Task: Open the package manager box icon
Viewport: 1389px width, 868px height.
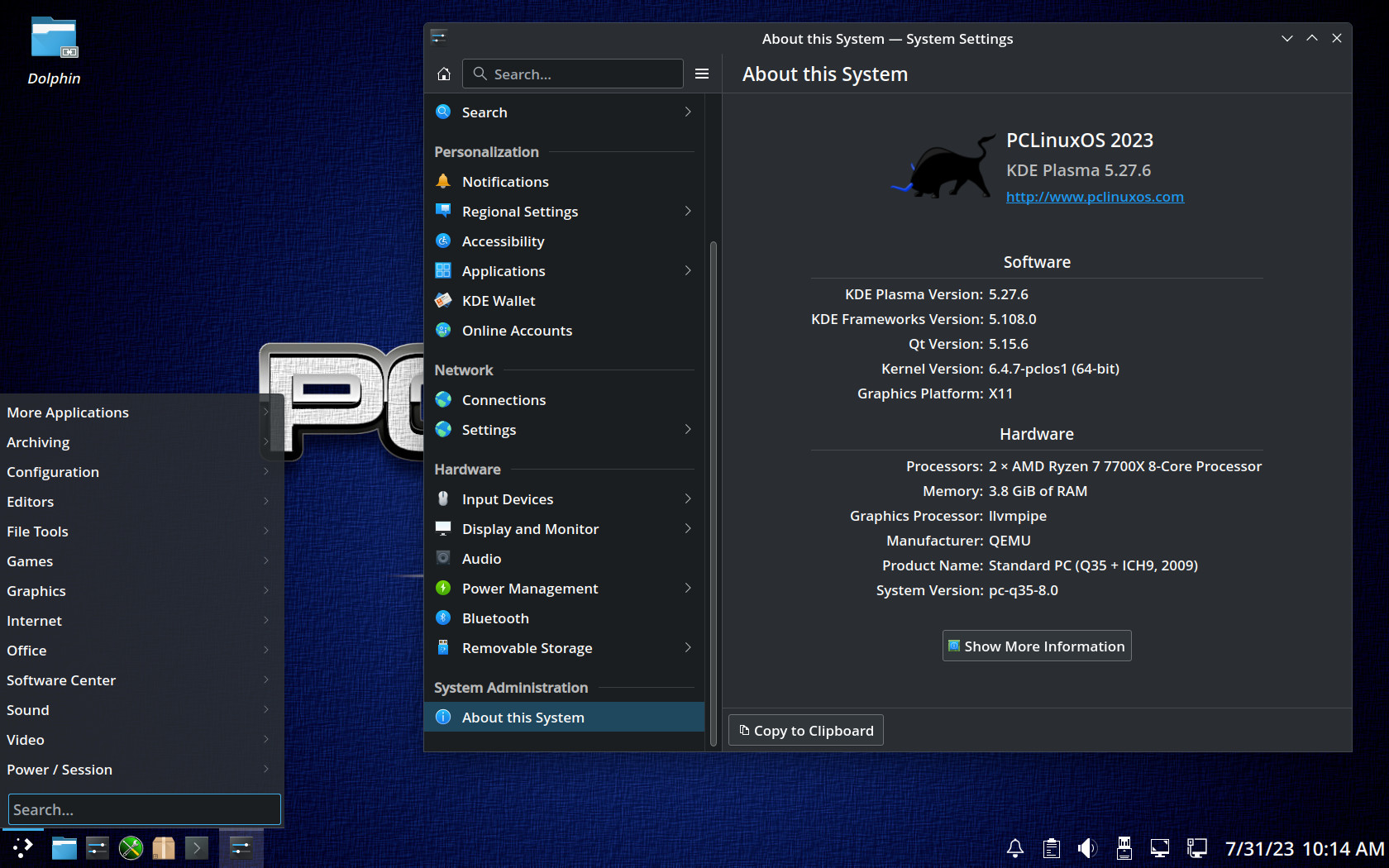Action: pyautogui.click(x=164, y=848)
